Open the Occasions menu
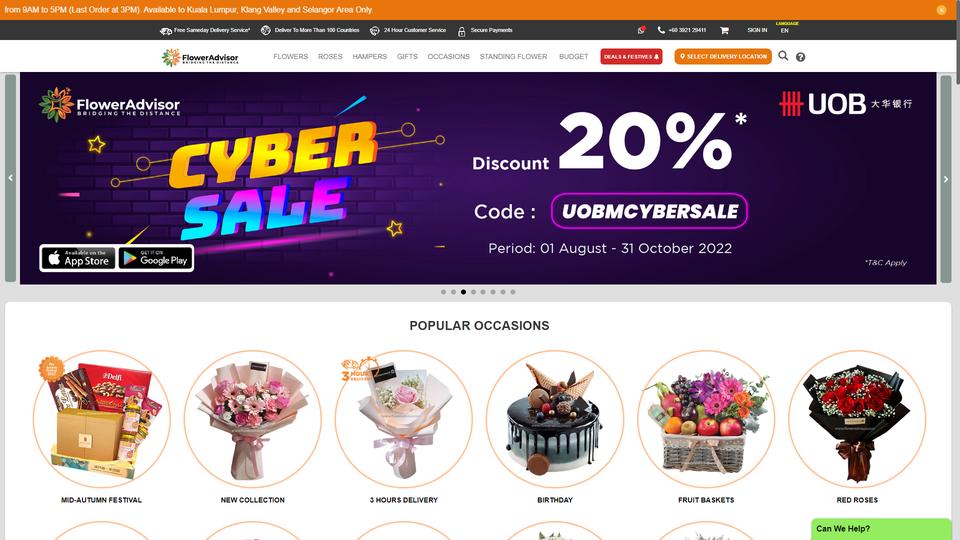 pyautogui.click(x=449, y=56)
